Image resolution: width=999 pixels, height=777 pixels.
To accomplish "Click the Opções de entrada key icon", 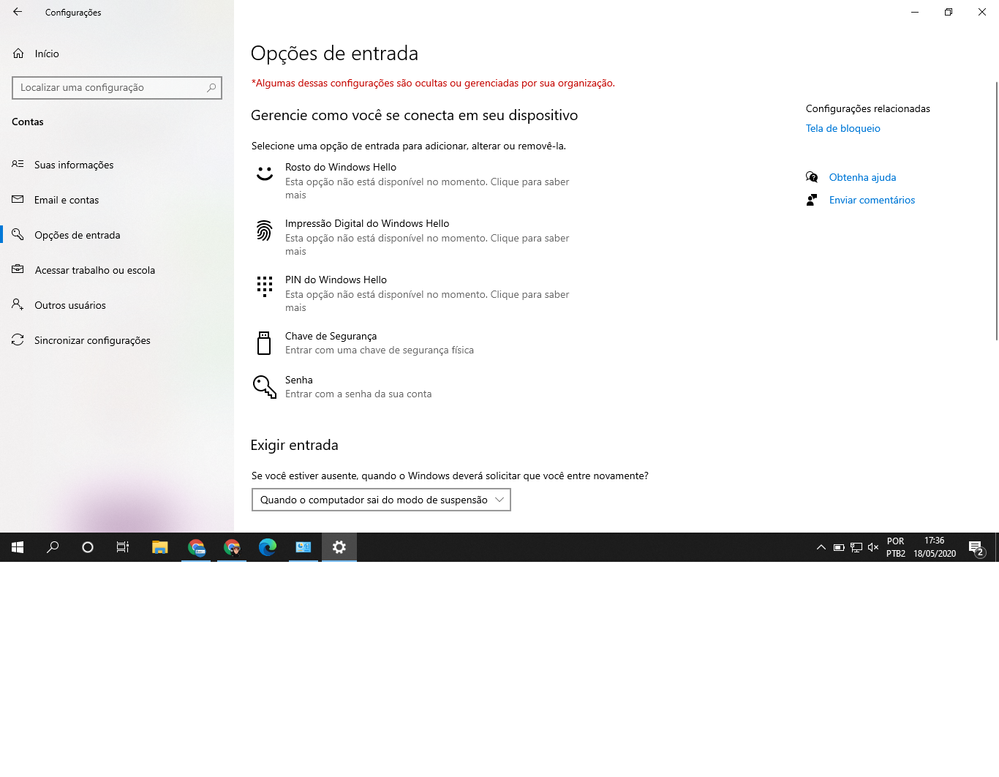I will click(18, 234).
